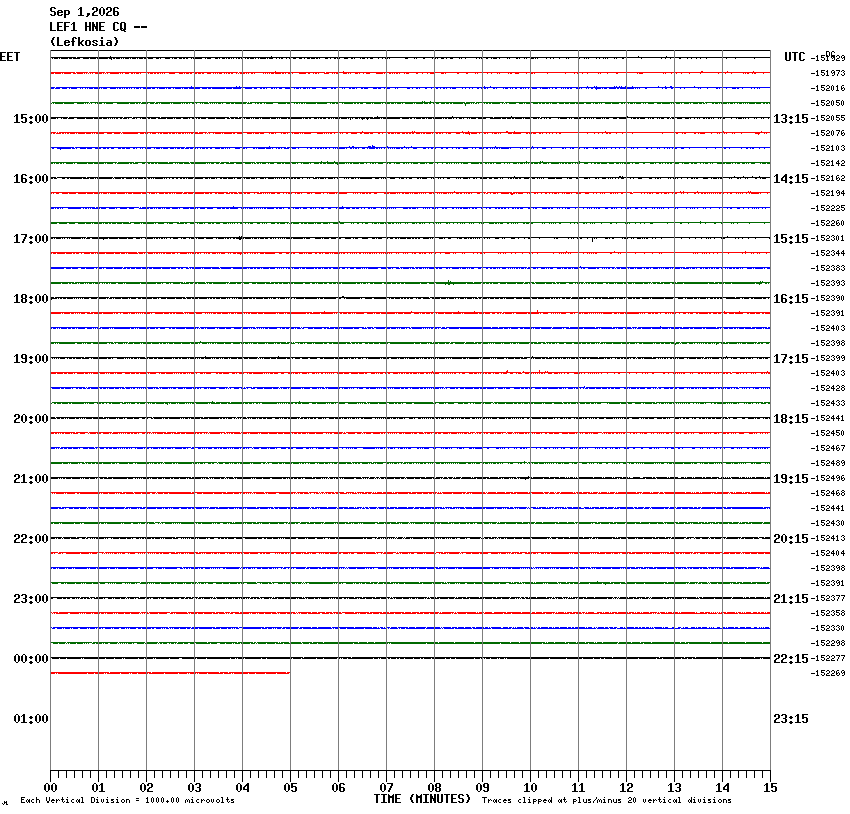Select the 13:15 UTC label
The image size is (850, 814).
(x=790, y=119)
